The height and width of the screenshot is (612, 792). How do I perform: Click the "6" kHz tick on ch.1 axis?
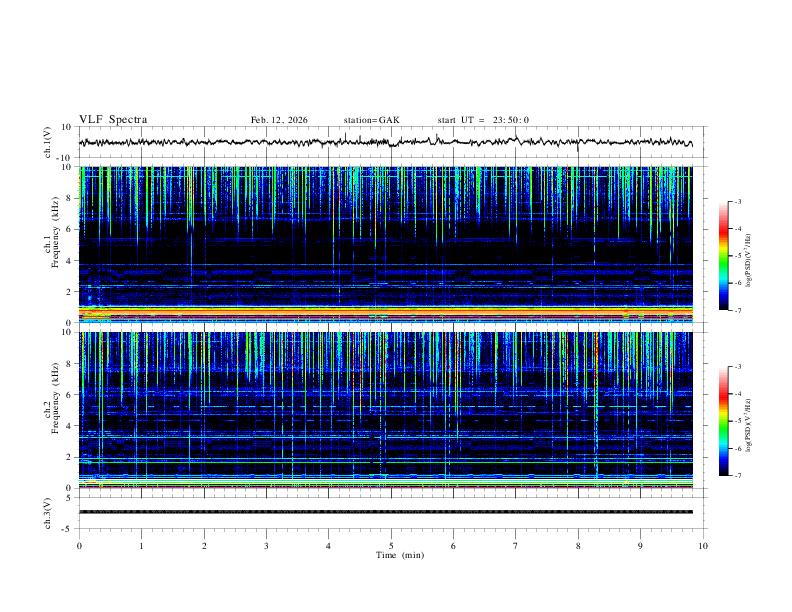(x=69, y=229)
